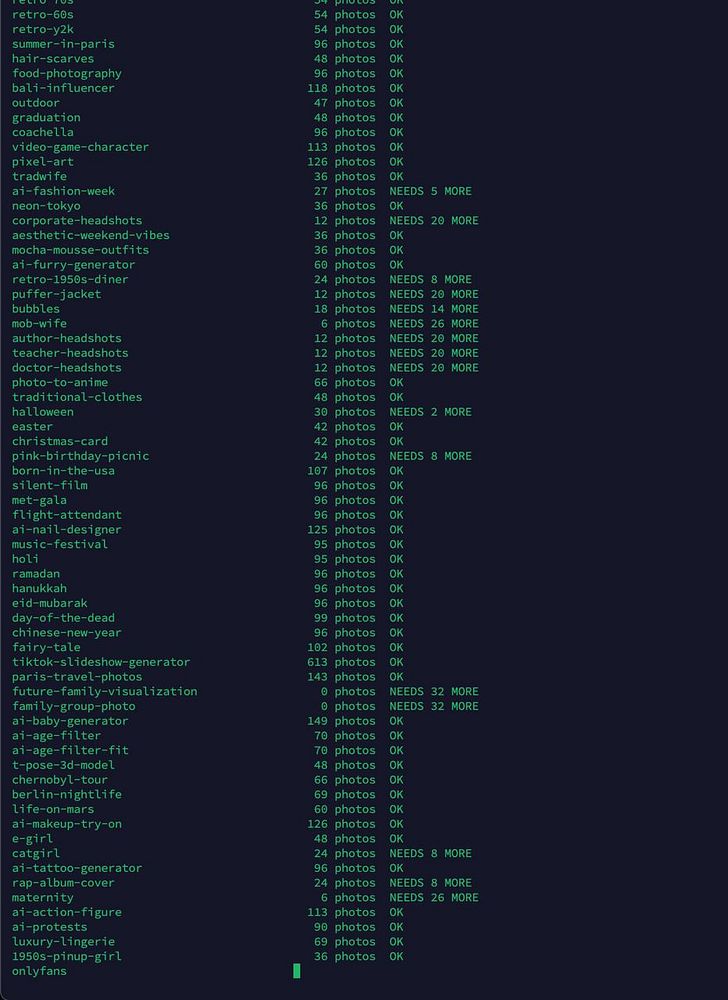Click the future-family-visualization entry
The image size is (728, 1000).
pos(105,691)
